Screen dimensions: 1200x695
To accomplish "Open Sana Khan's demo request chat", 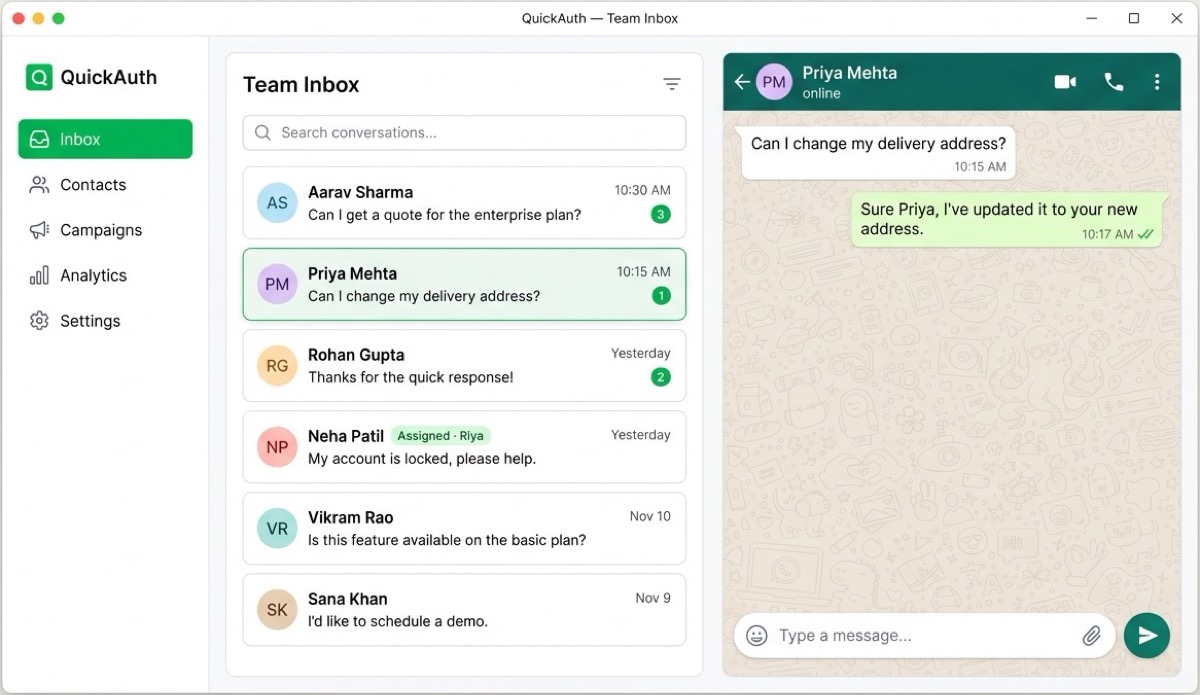I will (464, 610).
